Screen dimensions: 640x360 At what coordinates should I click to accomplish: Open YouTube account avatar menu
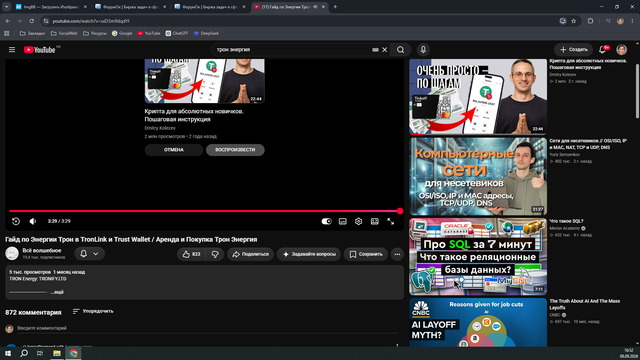[622, 49]
